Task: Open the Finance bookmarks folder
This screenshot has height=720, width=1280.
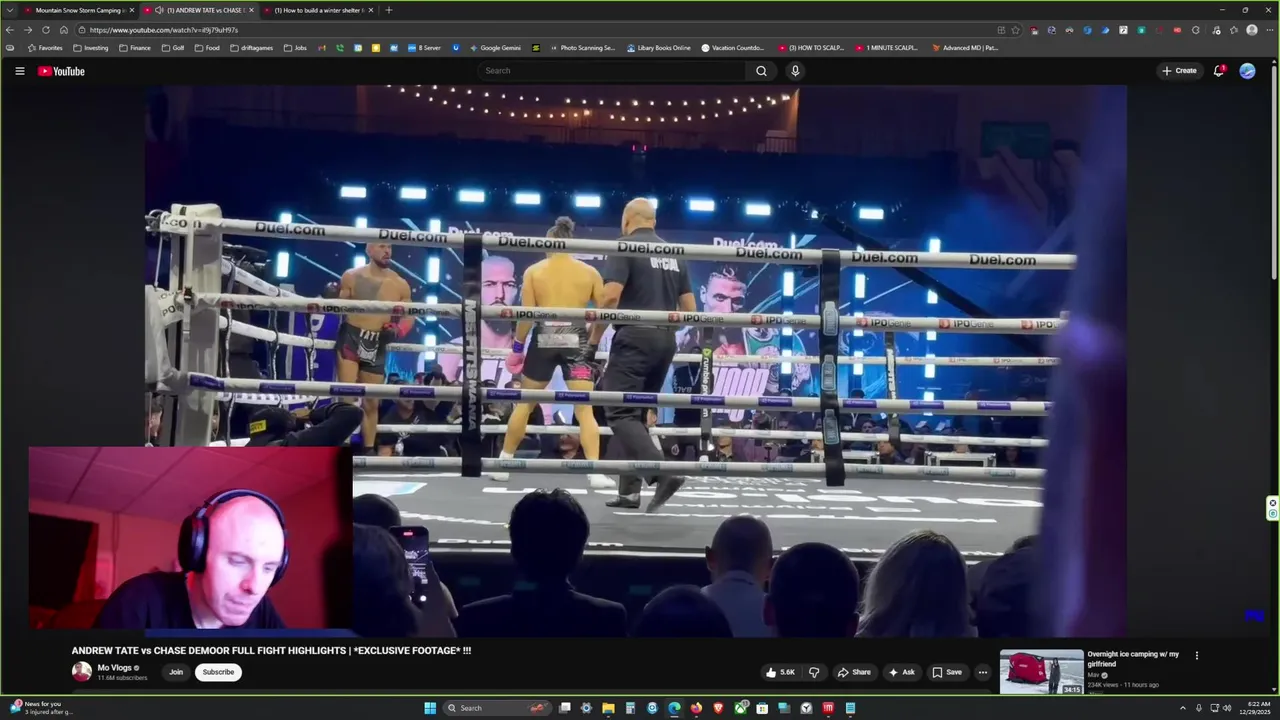Action: point(134,48)
